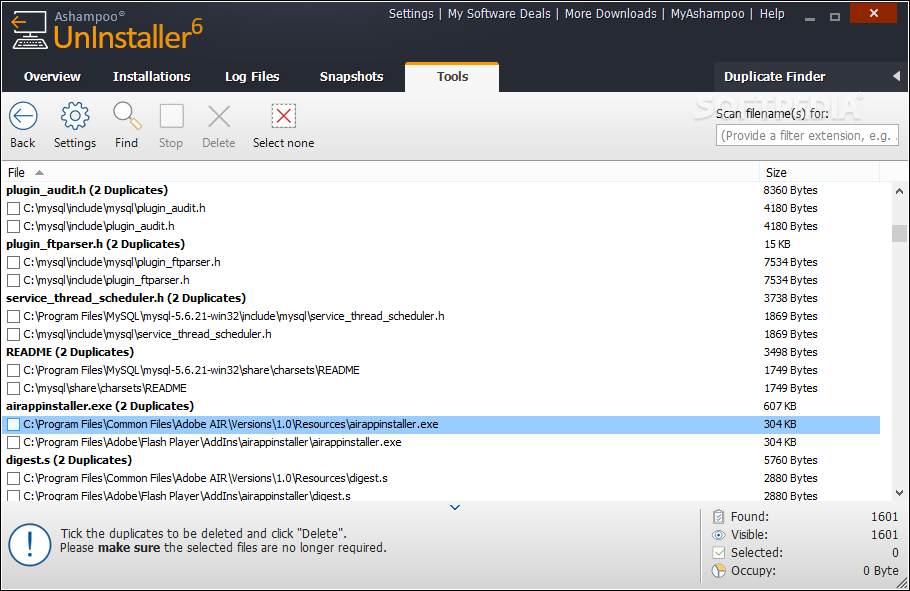
Task: Click the Ashampoo UnInstaller logo icon
Action: point(30,30)
